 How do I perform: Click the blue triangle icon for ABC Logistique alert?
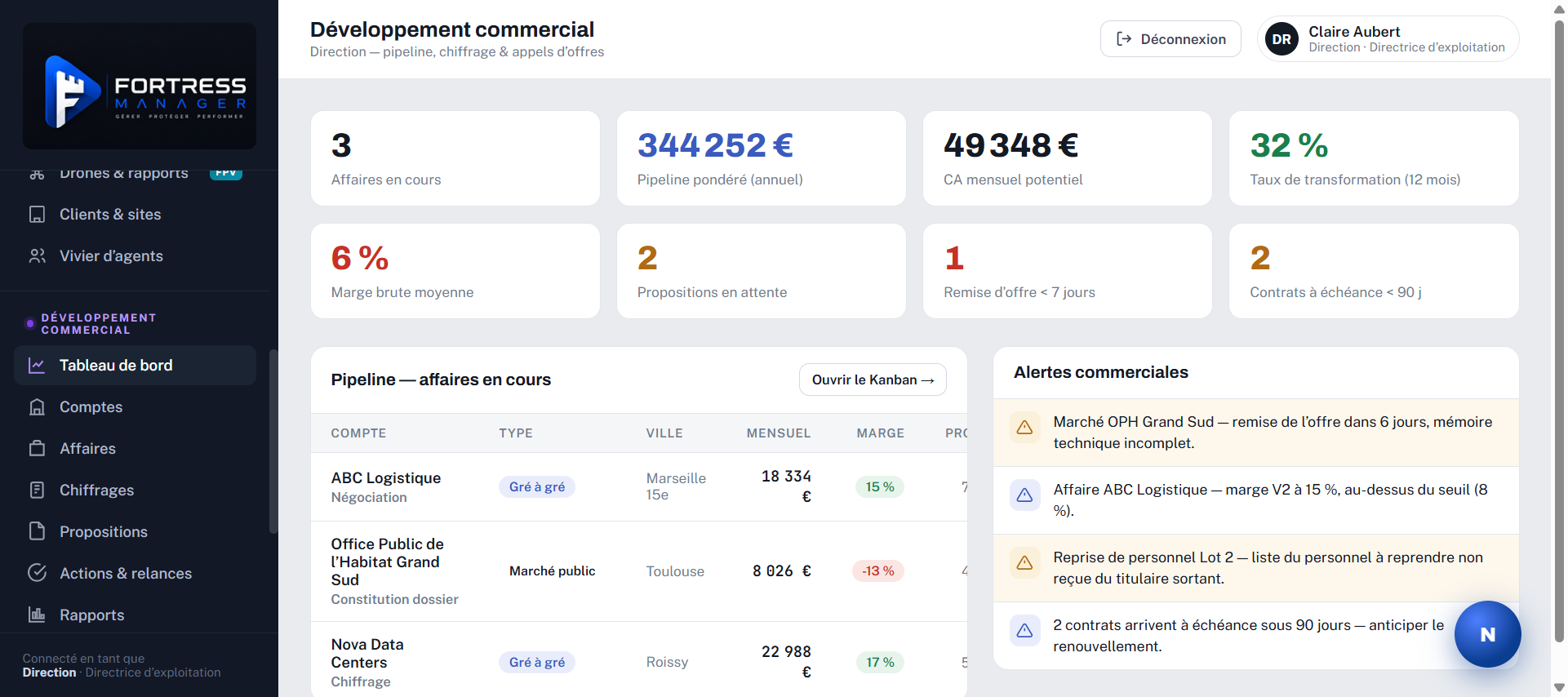[x=1024, y=495]
